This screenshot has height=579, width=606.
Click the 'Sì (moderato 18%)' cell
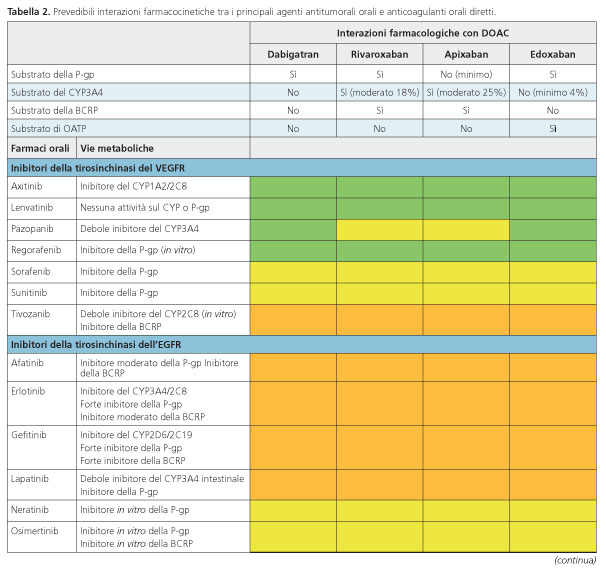(x=380, y=92)
